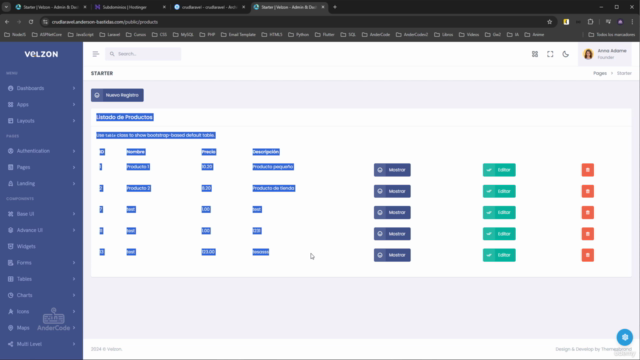Screen dimensions: 640x360
Task: Expand the Dashboards sidebar menu
Action: (41, 88)
